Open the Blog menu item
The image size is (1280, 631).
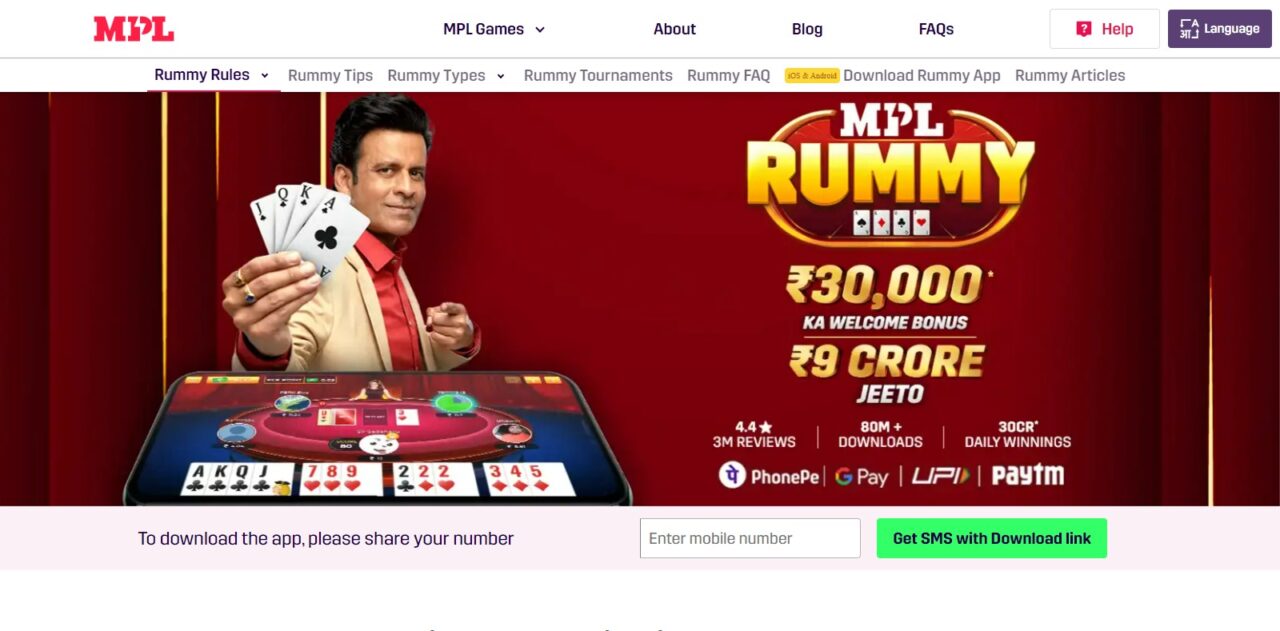pos(807,29)
